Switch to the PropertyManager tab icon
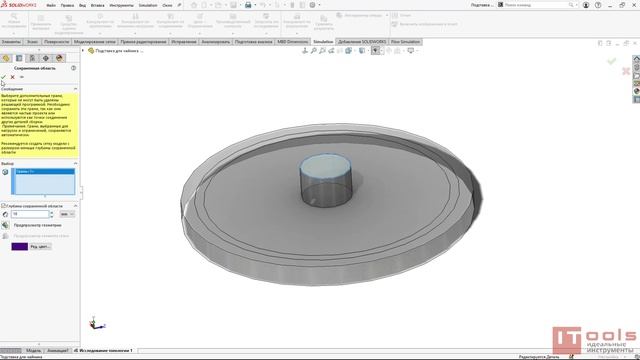This screenshot has width=640, height=360. (19, 58)
